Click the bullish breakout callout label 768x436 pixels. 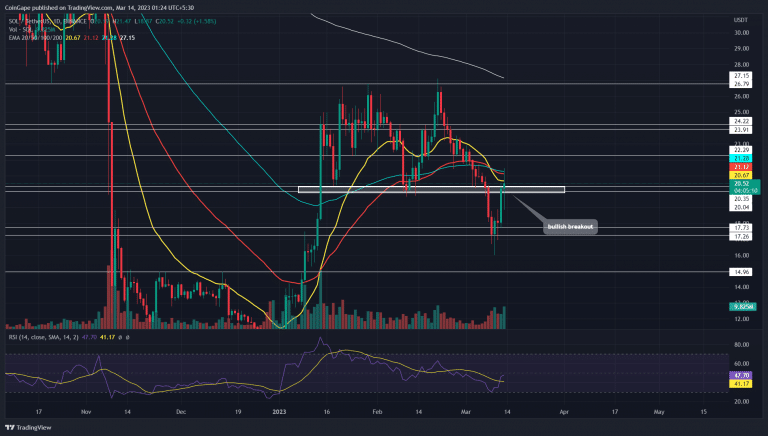(571, 227)
